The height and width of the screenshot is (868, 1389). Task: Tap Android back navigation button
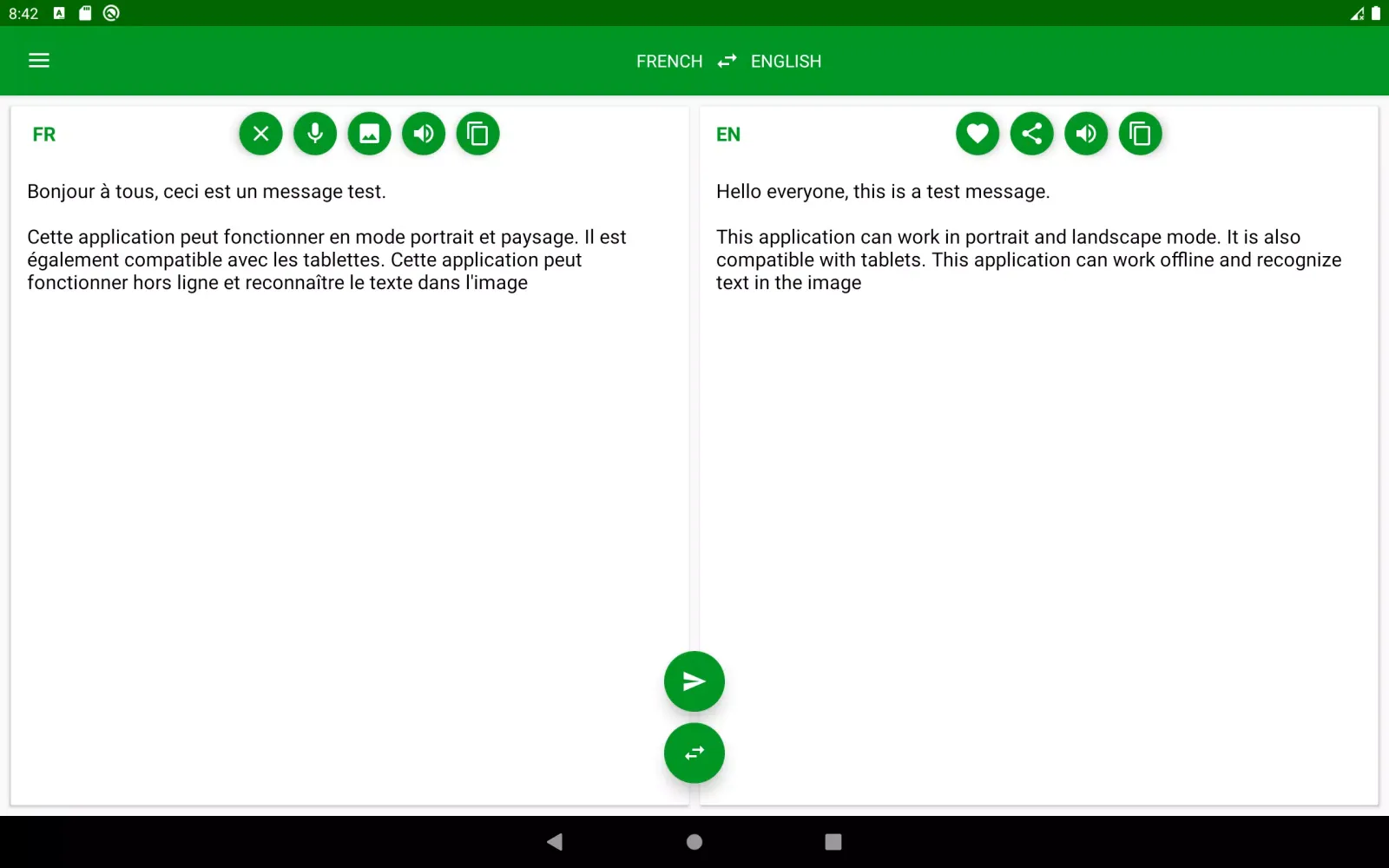pyautogui.click(x=555, y=842)
